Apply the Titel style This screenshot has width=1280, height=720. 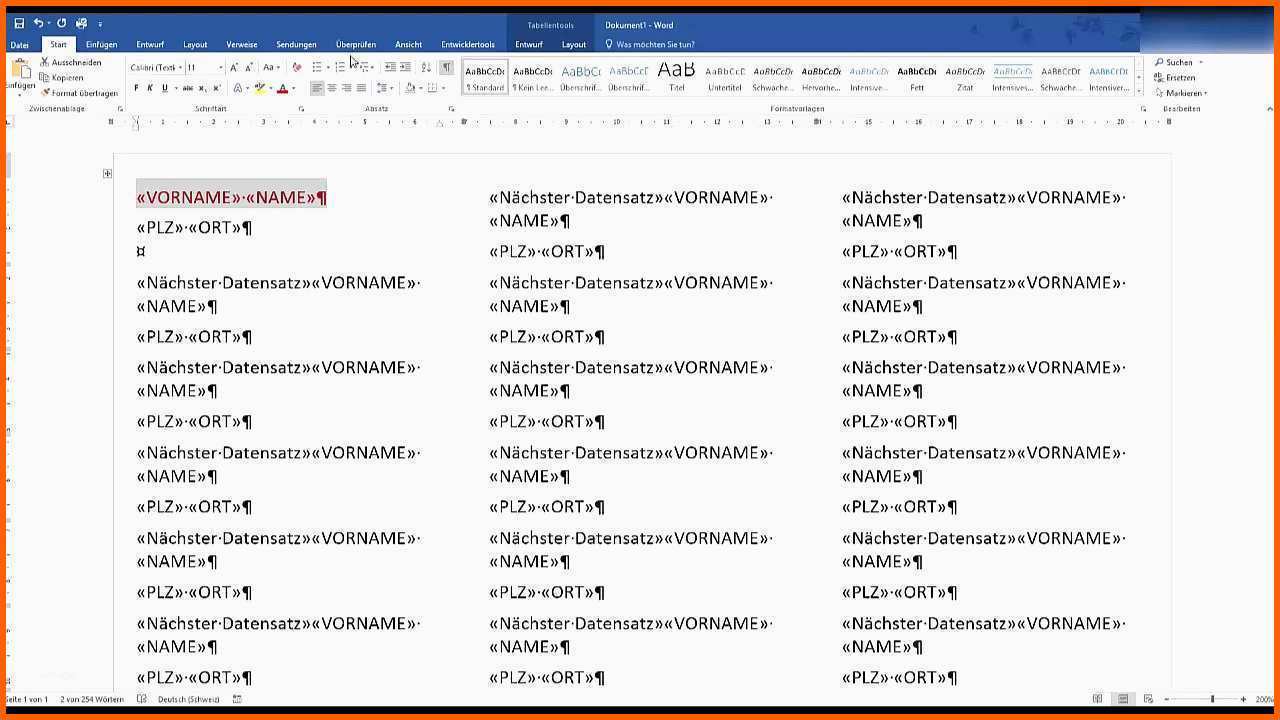pyautogui.click(x=677, y=76)
